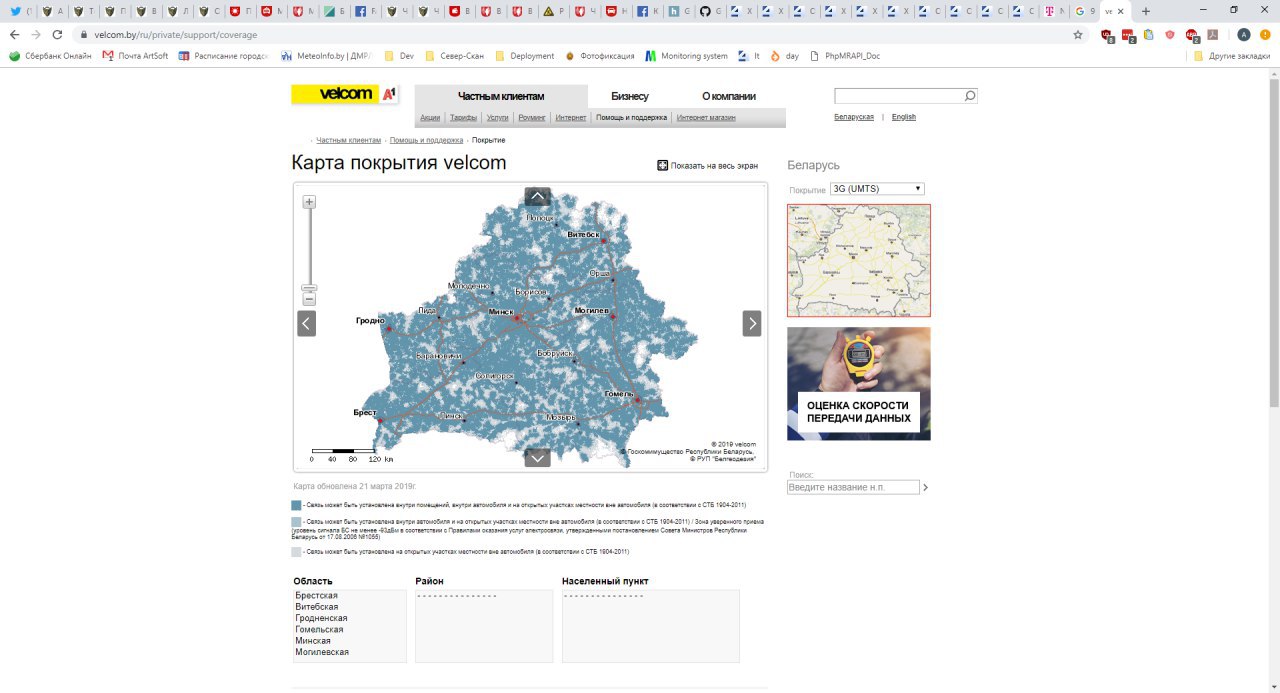Click Помощь и поддержка breadcrumb link

pos(427,140)
